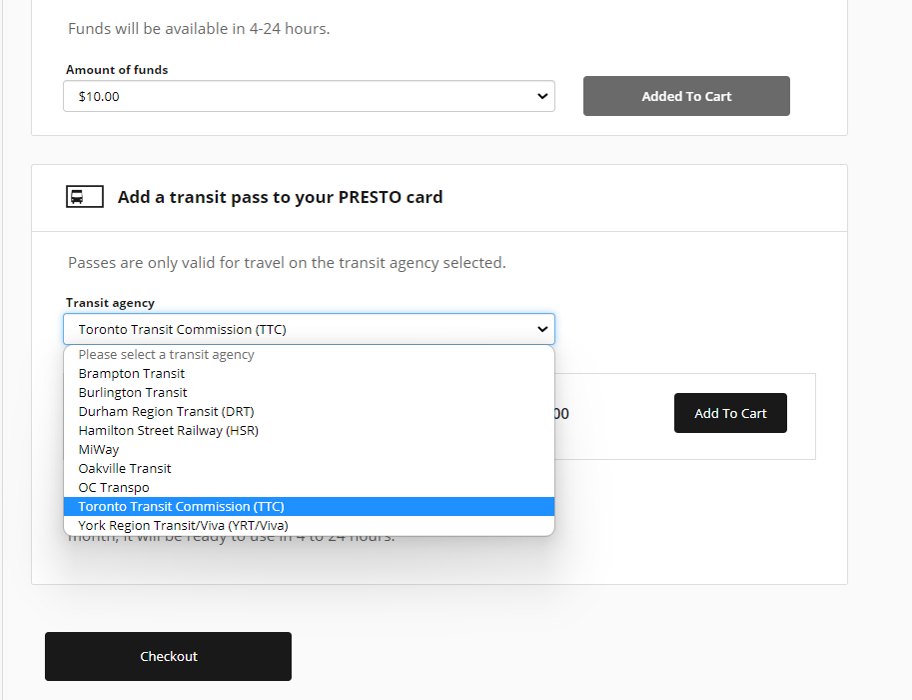912x700 pixels.
Task: Select highlighted Toronto Transit Commission (TTC) option
Action: click(309, 506)
